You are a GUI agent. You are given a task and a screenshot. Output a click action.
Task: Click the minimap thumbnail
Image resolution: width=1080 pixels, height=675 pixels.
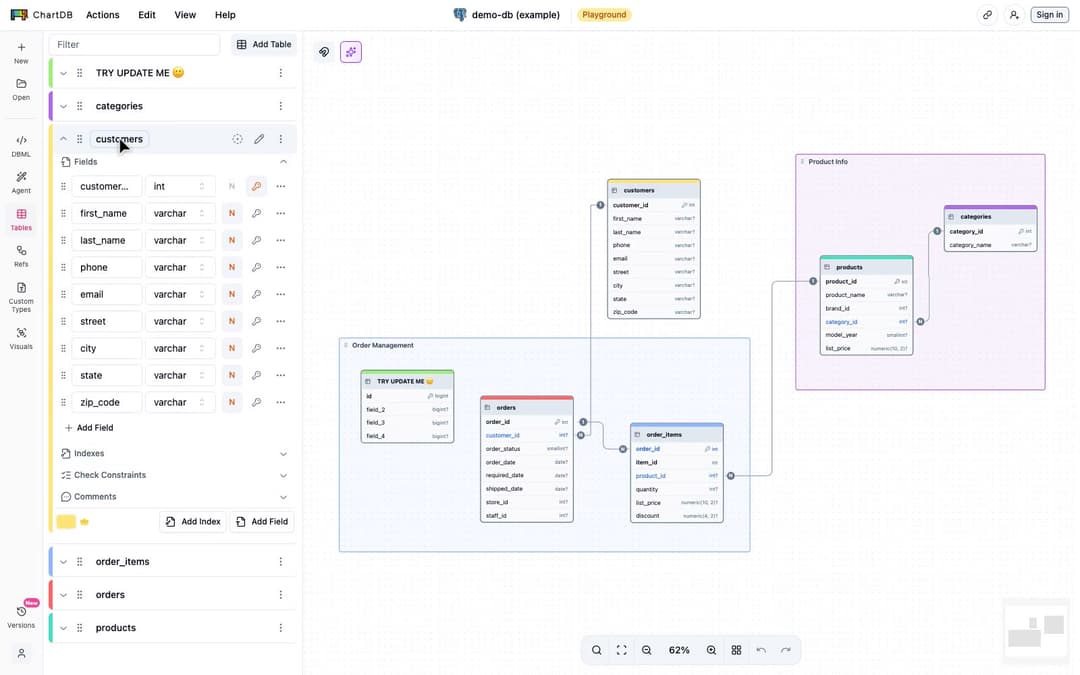coord(1035,632)
